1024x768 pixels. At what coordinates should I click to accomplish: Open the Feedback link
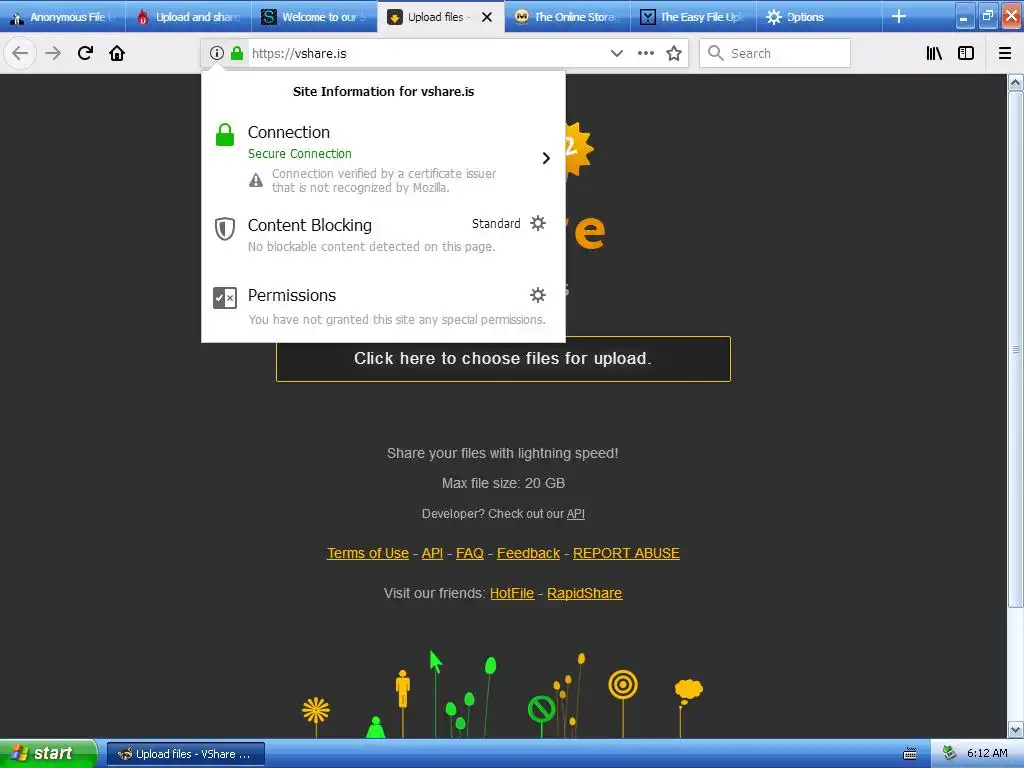528,553
